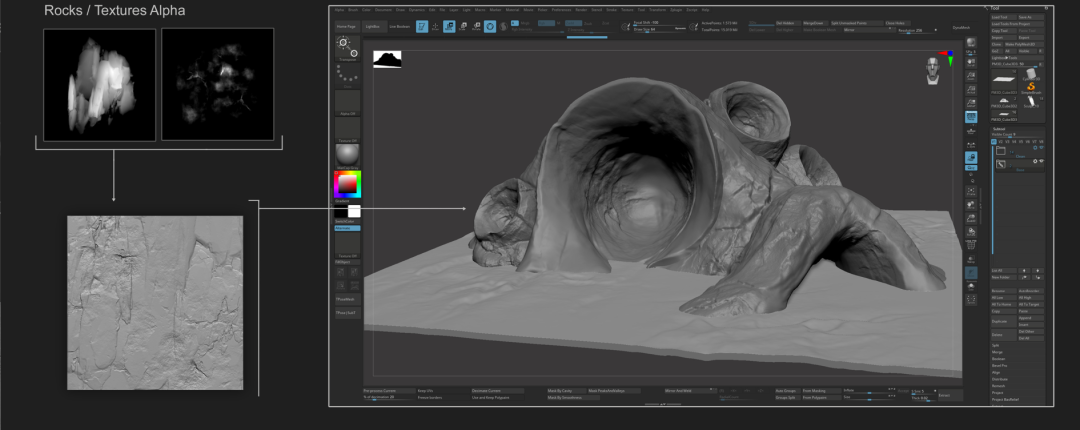Select the Cylinder3D tool icon
Screen dimensions: 1080x430
pos(1031,74)
